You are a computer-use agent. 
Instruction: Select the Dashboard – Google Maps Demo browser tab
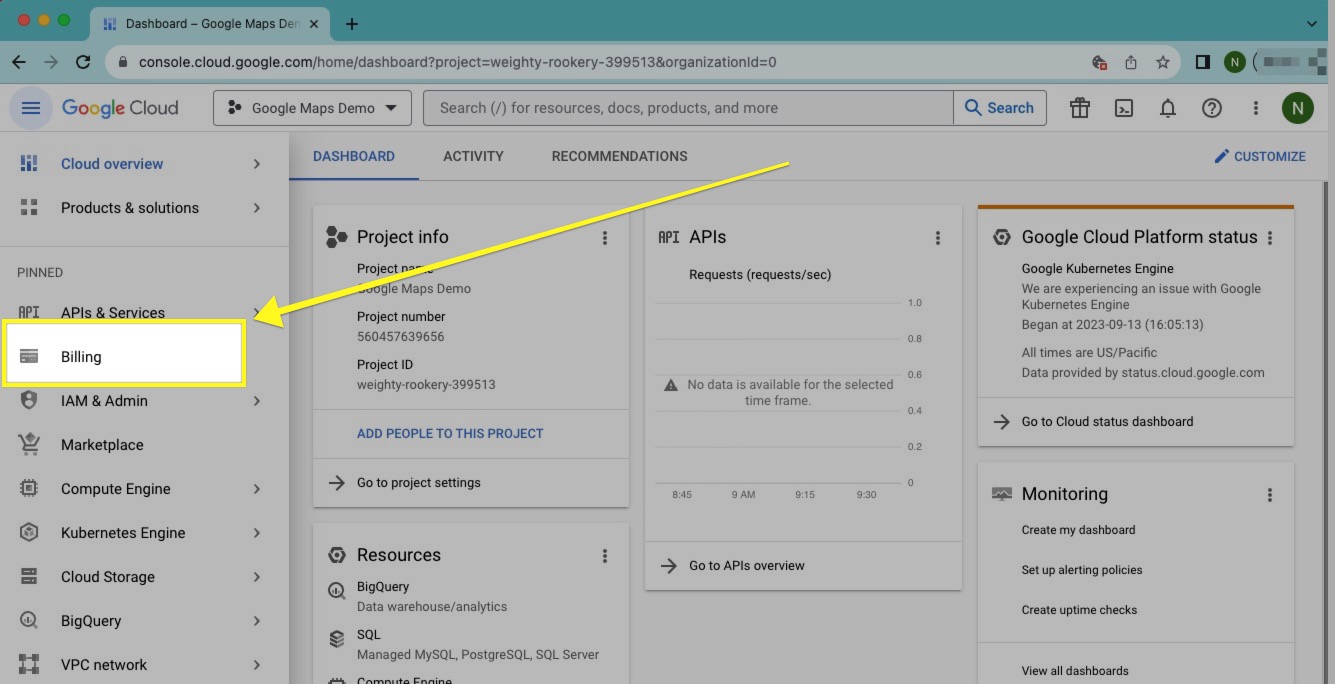[211, 24]
